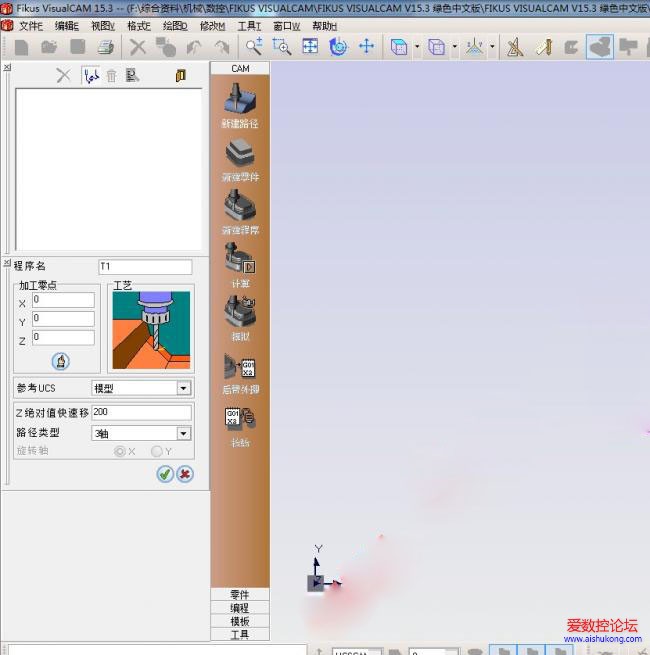Click 计算 (calculate) icon in CAM bar
Image resolution: width=650 pixels, height=655 pixels.
point(240,266)
